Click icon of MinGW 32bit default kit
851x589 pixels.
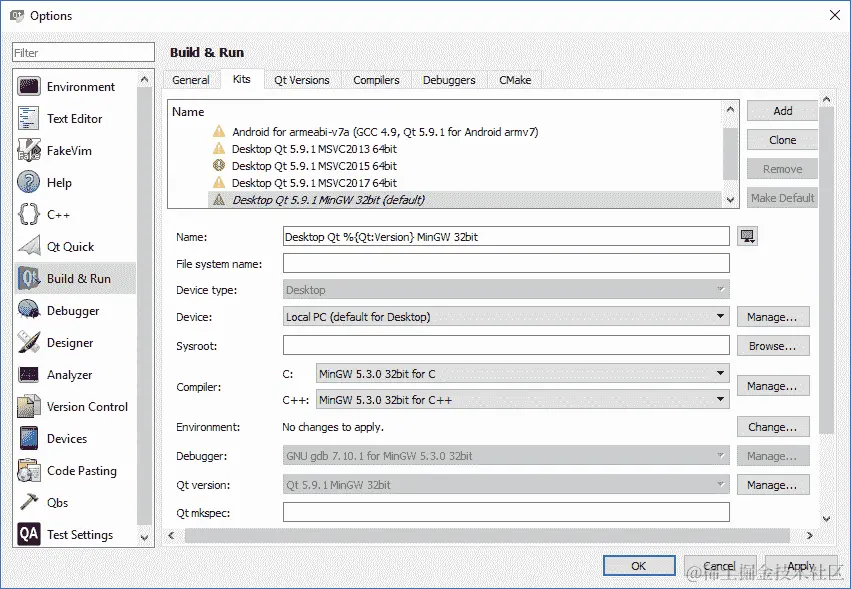219,200
